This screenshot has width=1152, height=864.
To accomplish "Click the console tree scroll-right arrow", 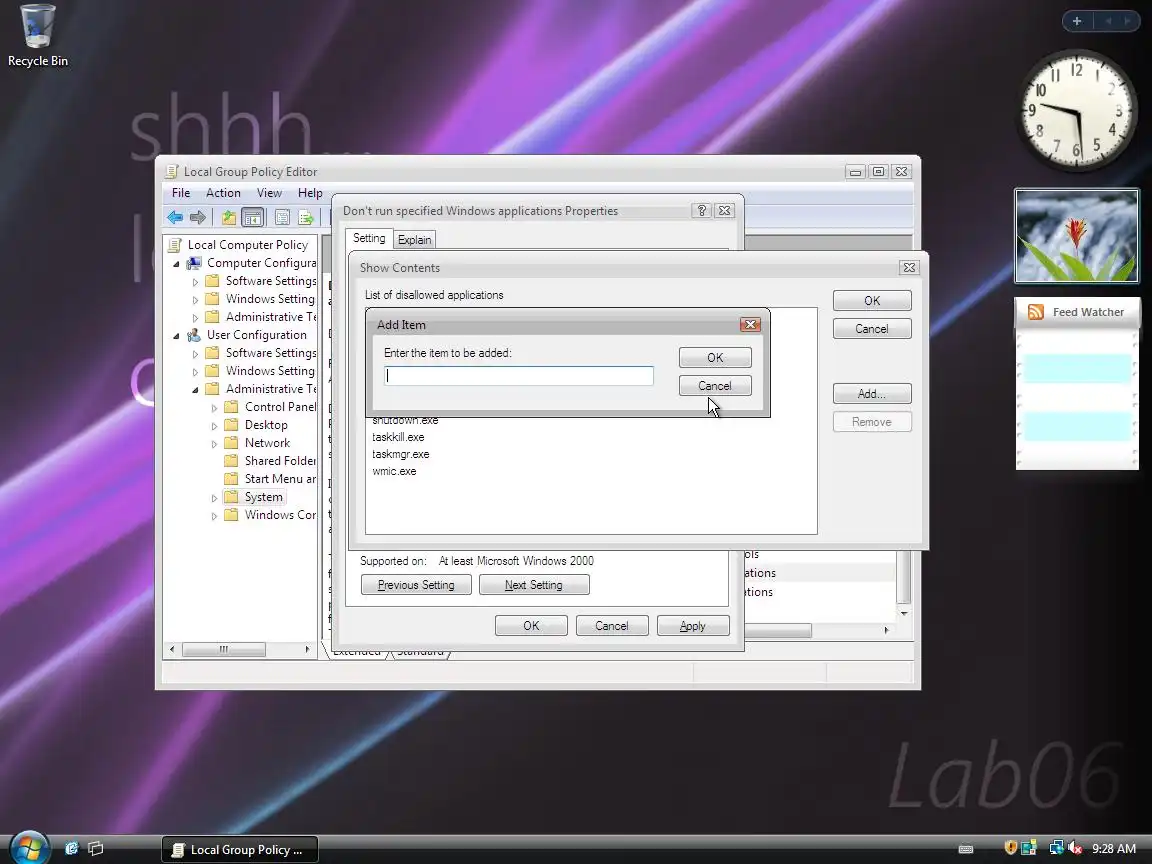I will coord(307,649).
